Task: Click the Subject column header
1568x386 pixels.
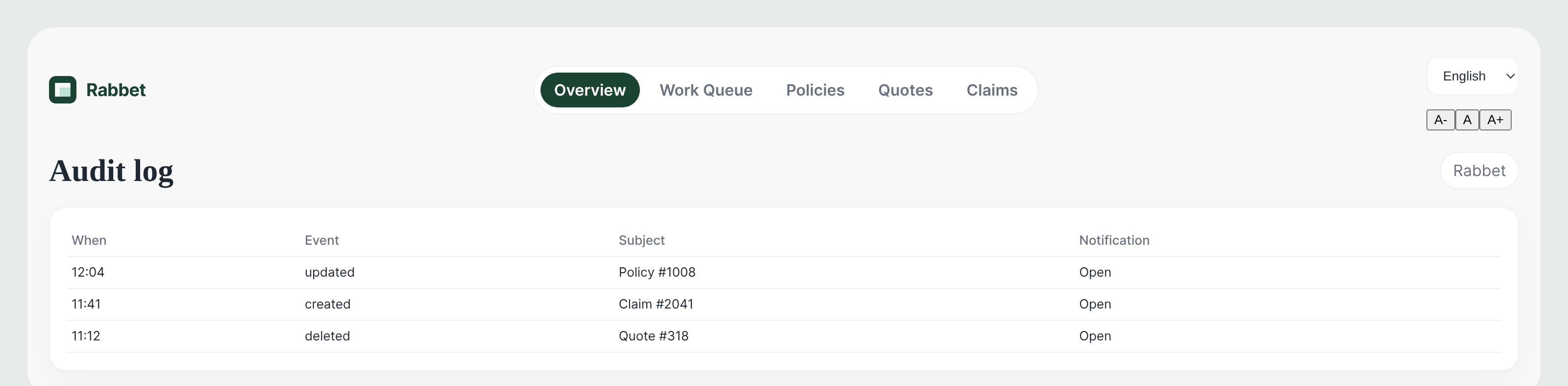Action: (641, 240)
